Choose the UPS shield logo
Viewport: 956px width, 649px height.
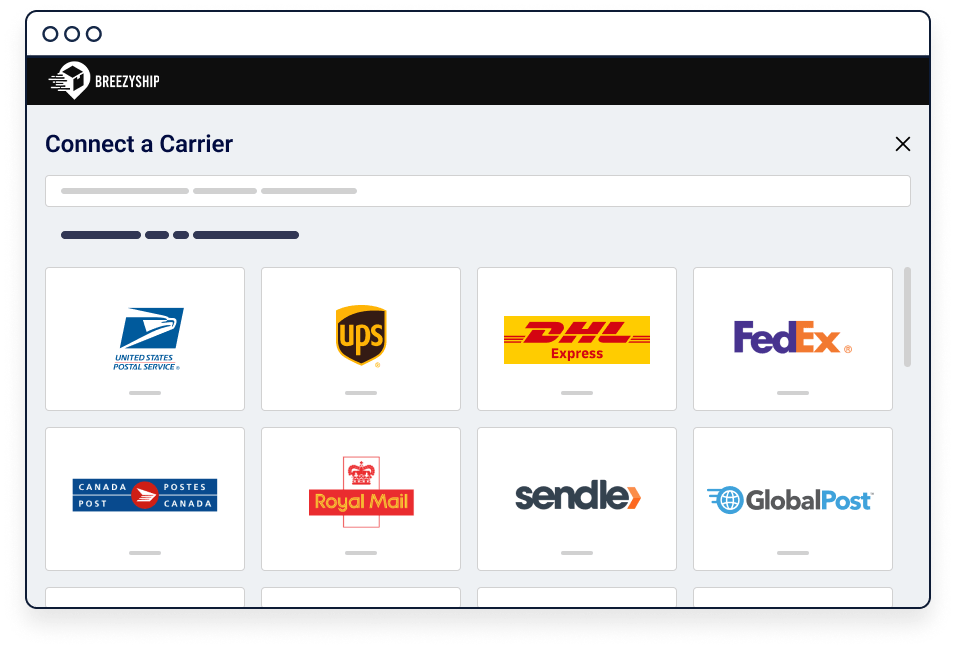(361, 336)
